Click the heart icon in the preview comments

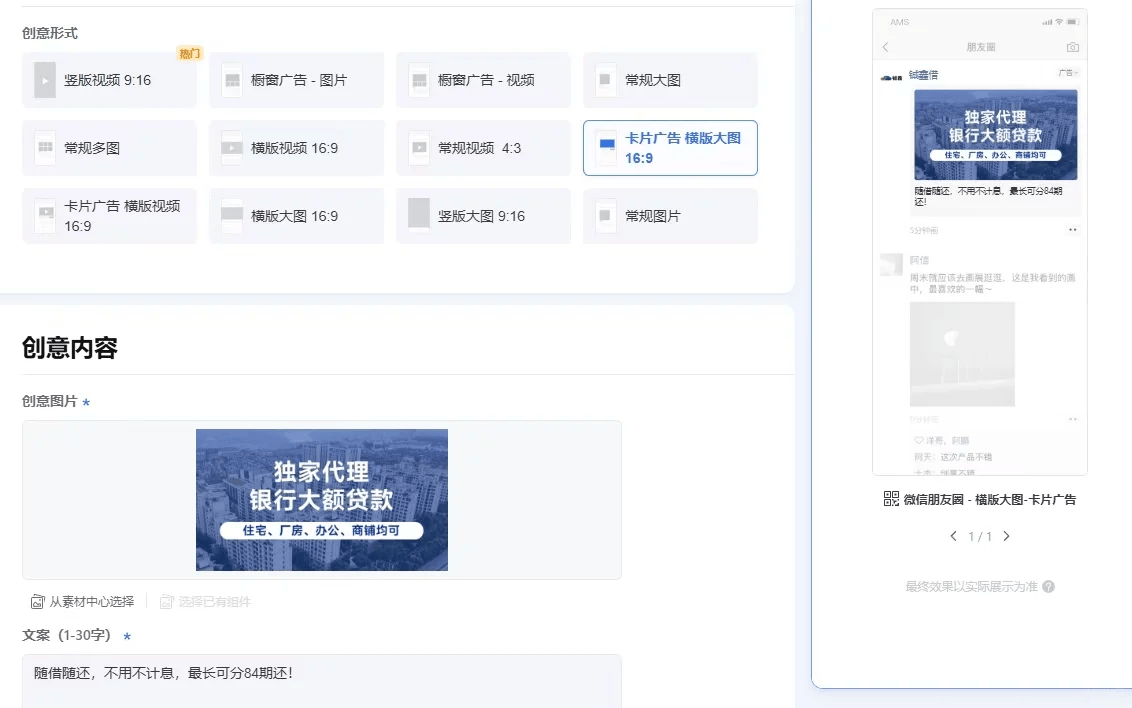tap(917, 441)
